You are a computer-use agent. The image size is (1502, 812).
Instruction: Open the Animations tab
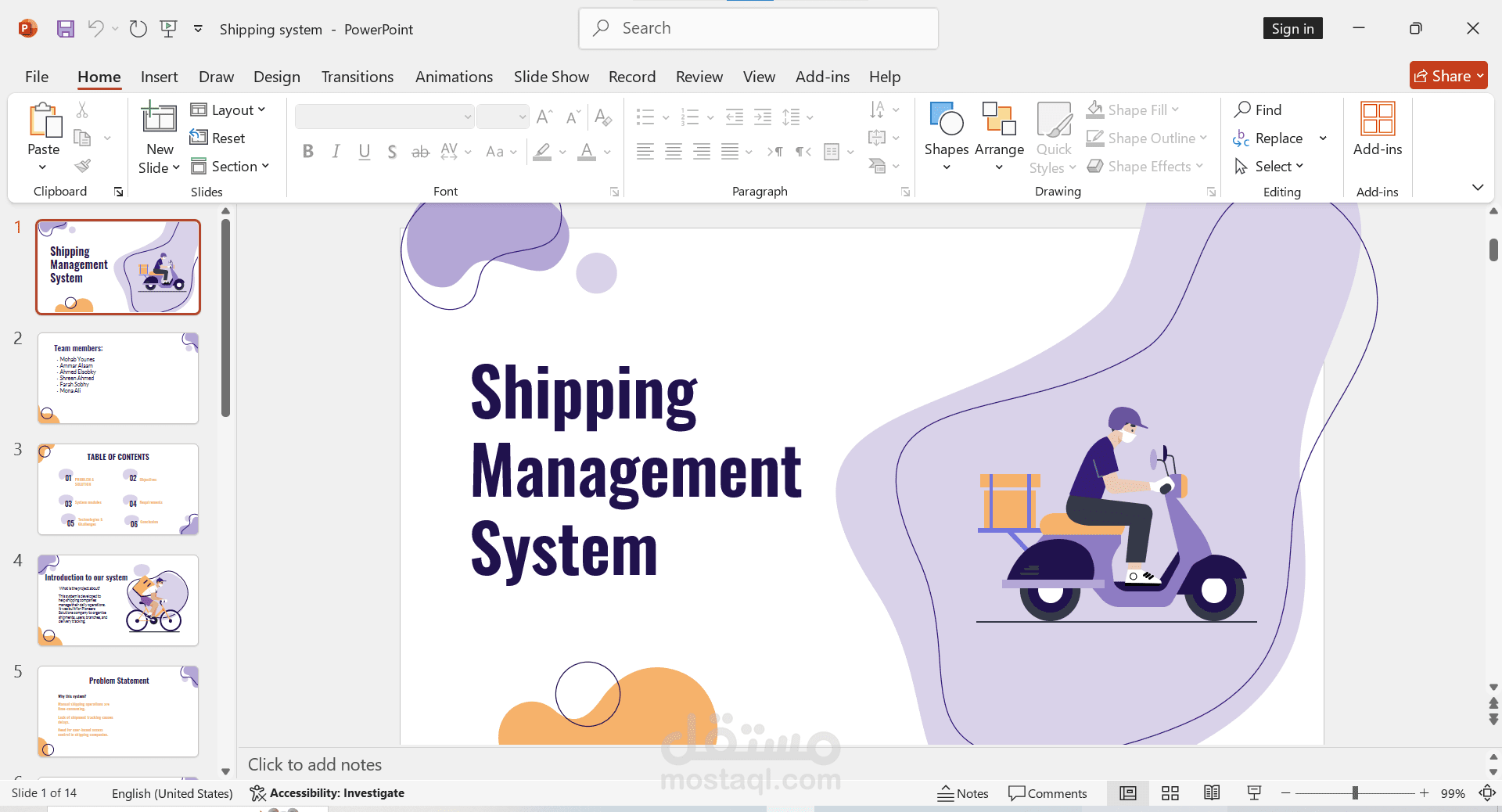point(454,77)
